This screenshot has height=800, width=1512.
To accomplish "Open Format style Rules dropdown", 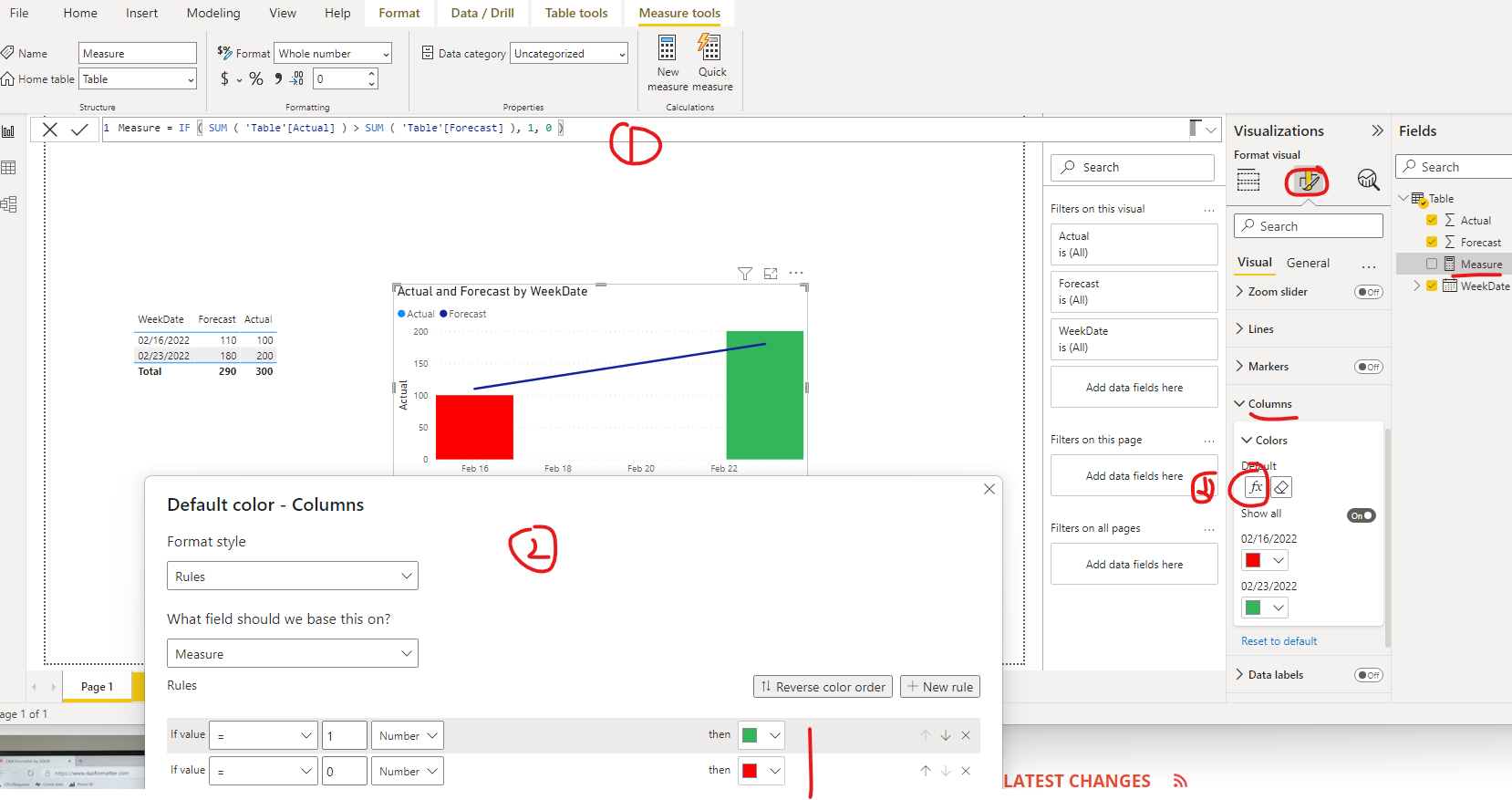I will [x=293, y=576].
